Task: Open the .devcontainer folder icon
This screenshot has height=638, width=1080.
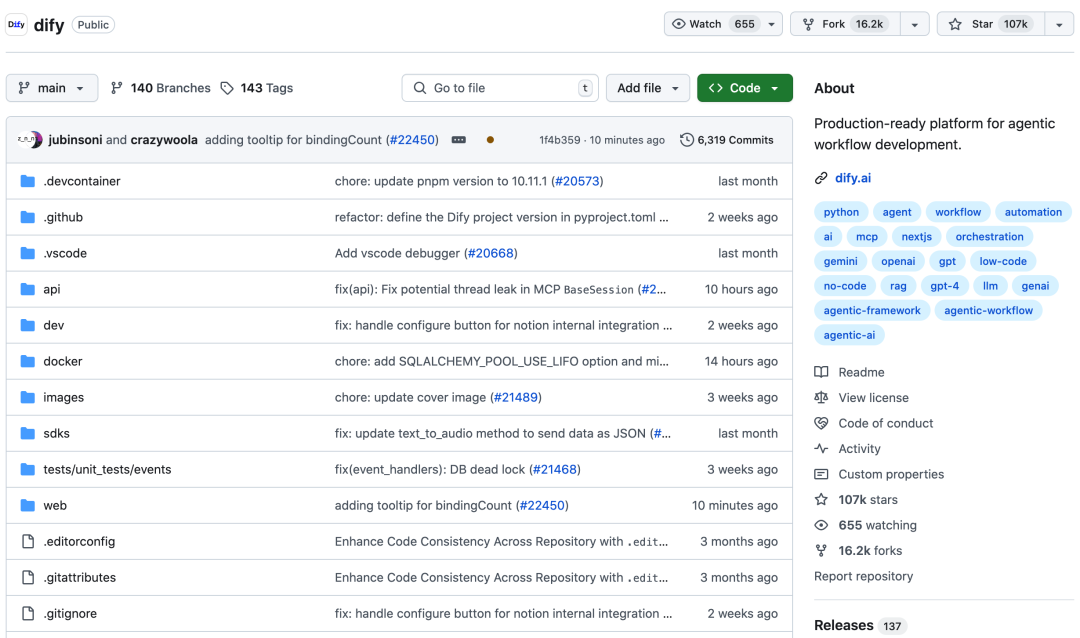Action: click(x=28, y=181)
